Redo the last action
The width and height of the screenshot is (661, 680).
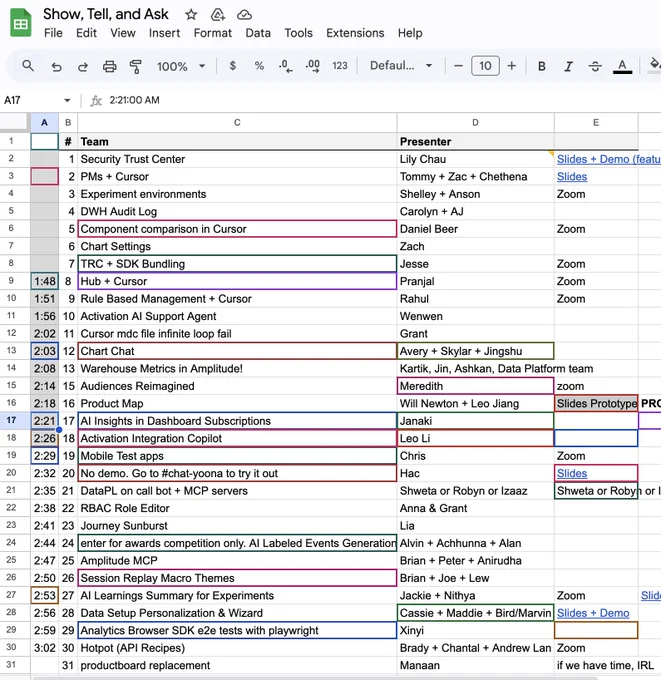(82, 66)
